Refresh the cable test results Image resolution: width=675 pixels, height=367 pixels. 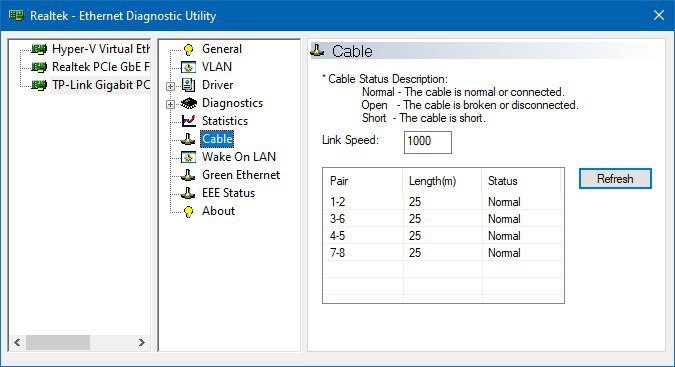coord(615,179)
